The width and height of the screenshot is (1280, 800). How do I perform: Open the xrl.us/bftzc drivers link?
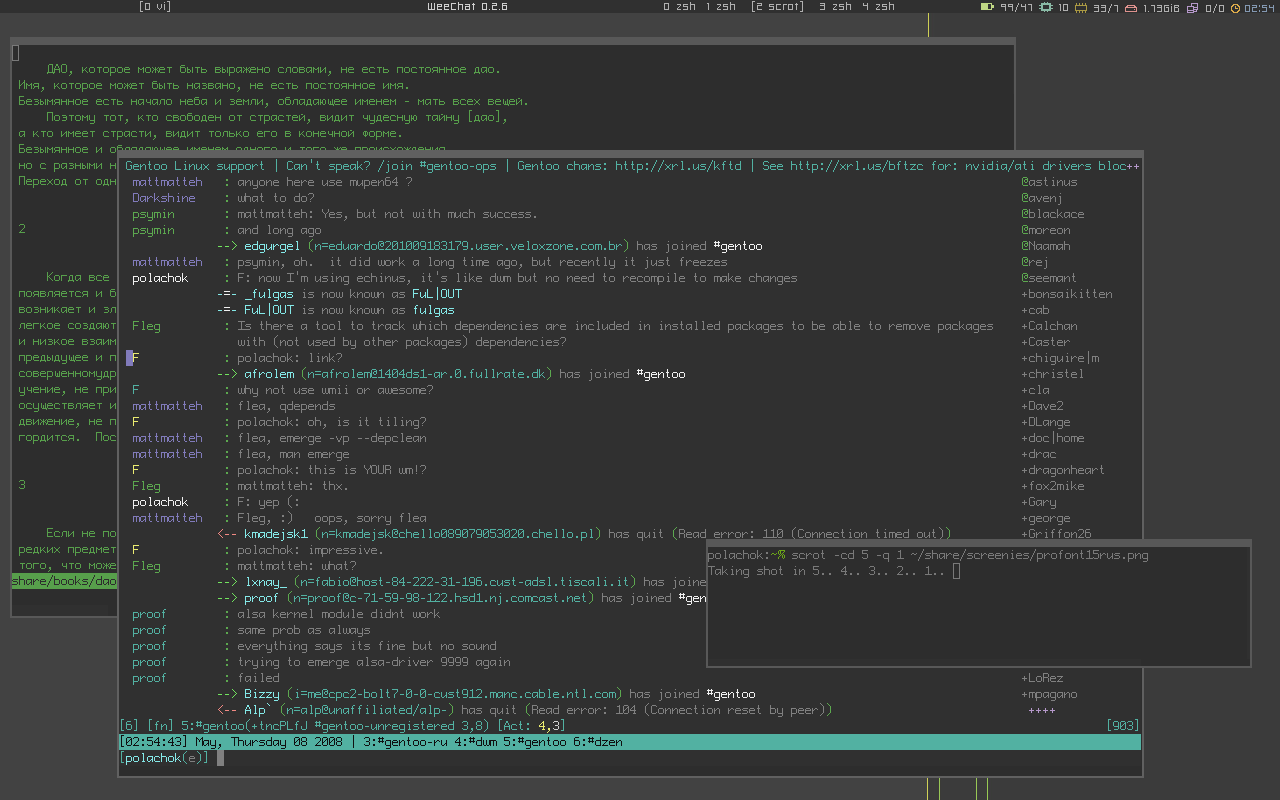coord(856,166)
